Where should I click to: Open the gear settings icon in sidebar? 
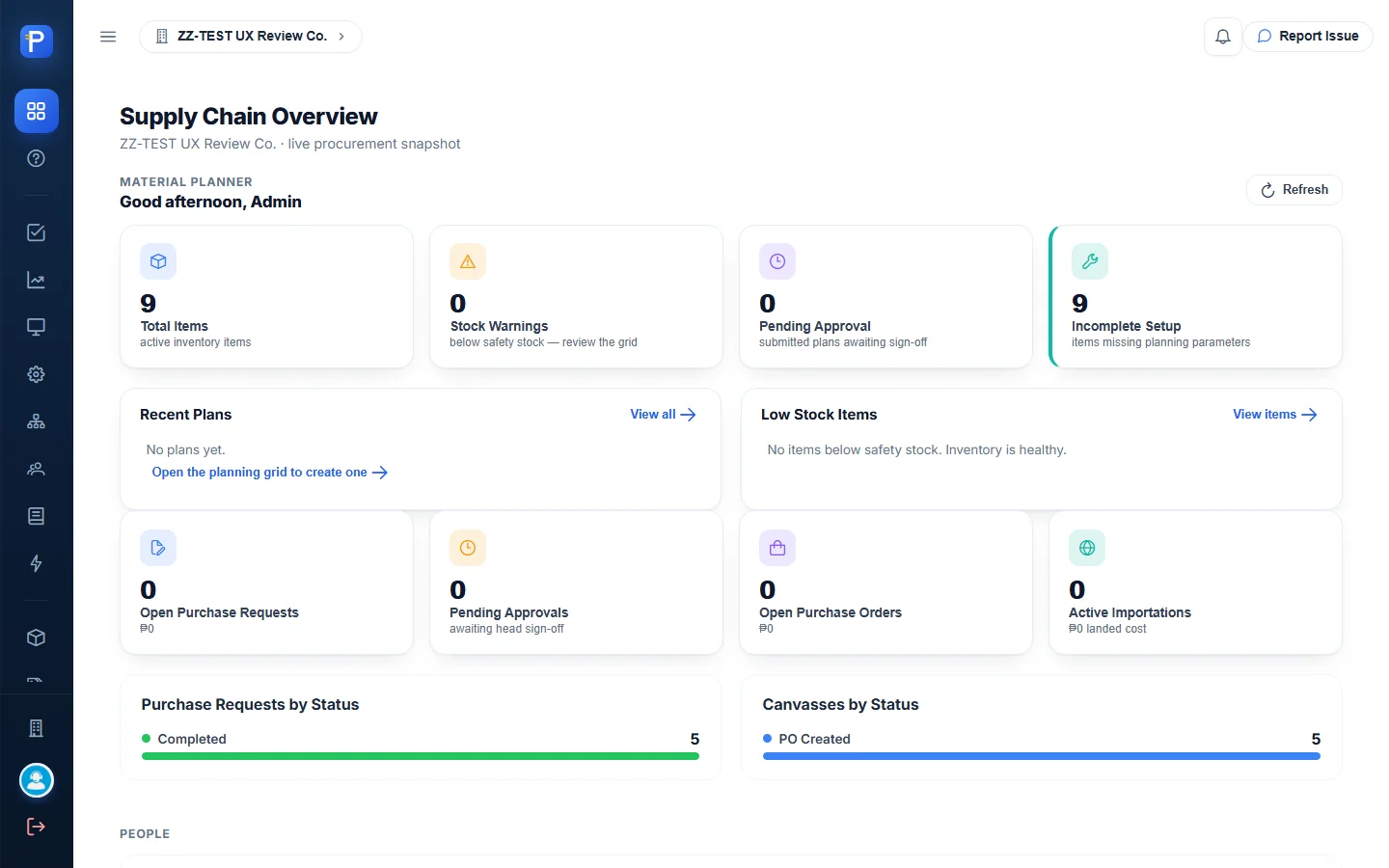(x=37, y=374)
